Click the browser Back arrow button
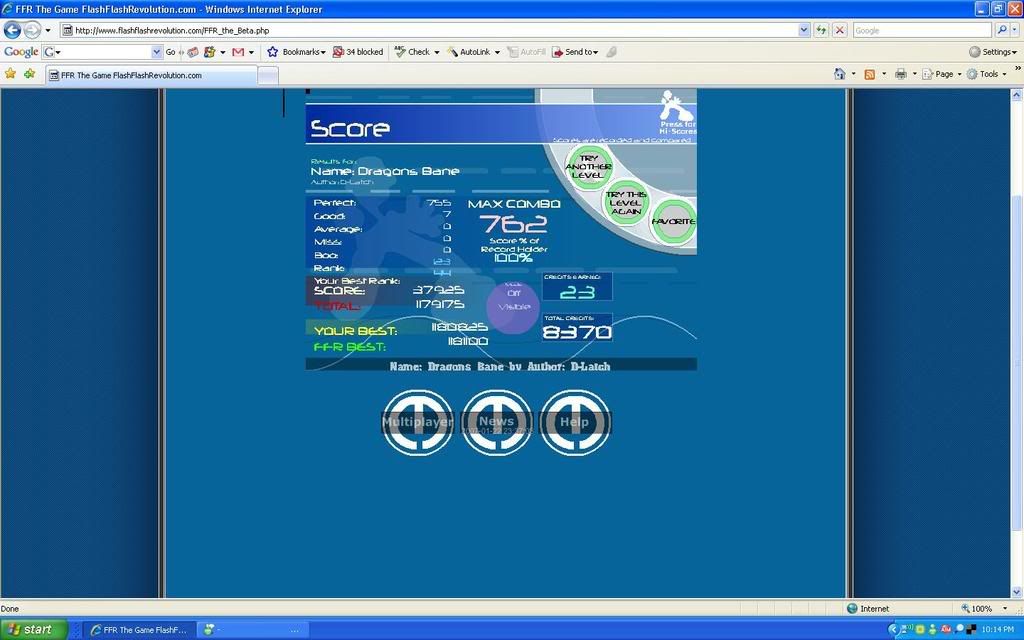The height and width of the screenshot is (640, 1024). point(14,30)
